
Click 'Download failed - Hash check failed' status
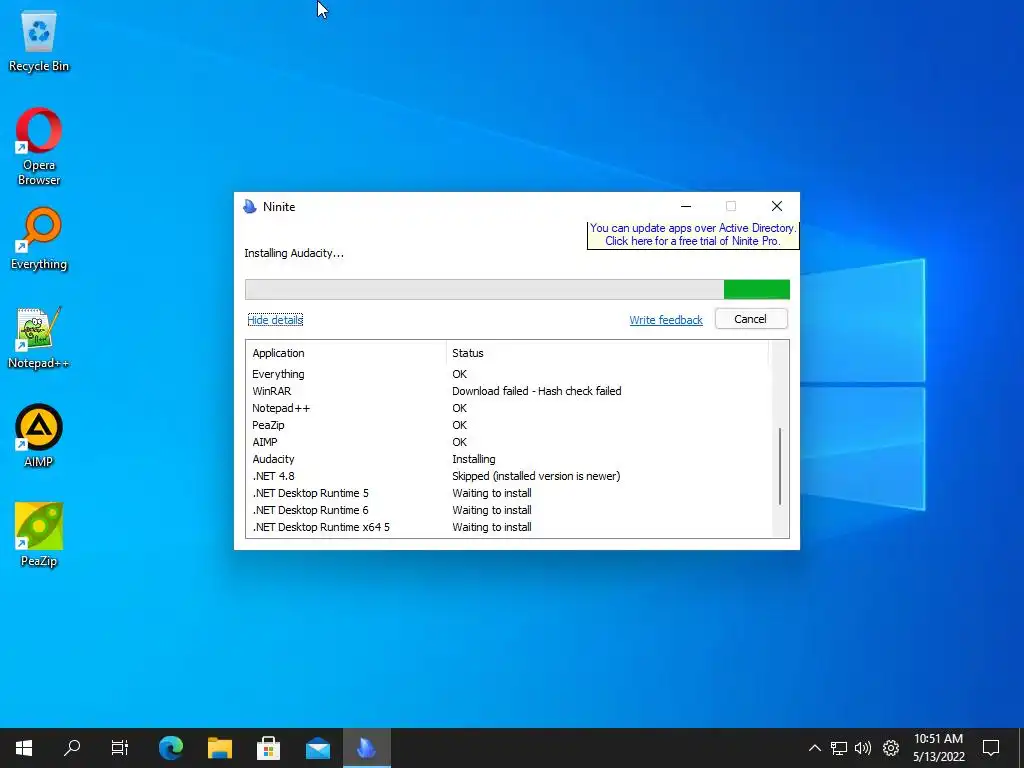(x=537, y=391)
